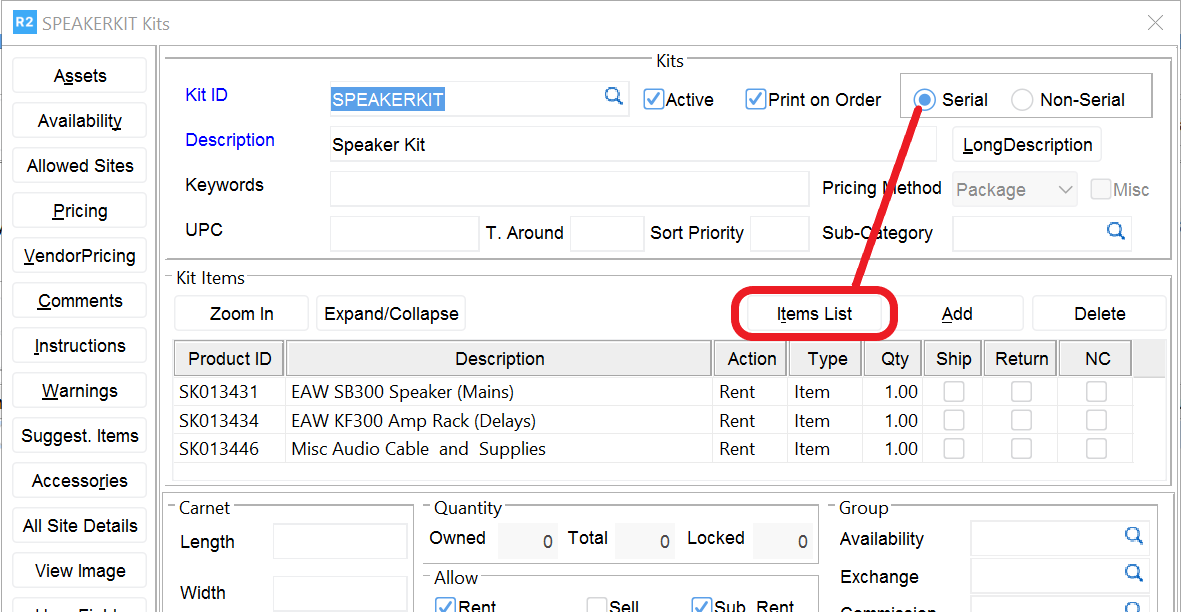Click View Image in the sidebar
The height and width of the screenshot is (612, 1181).
pos(79,570)
